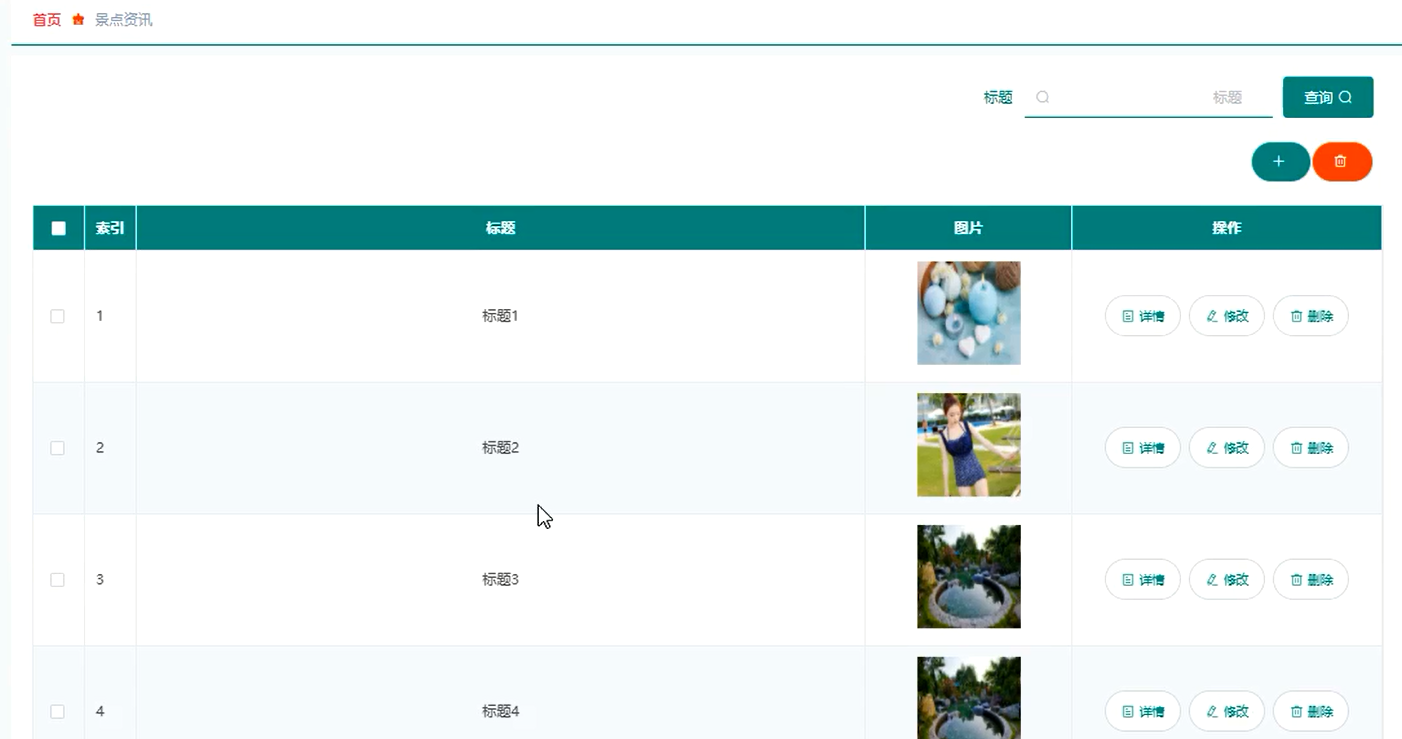
Task: Click the round pool thumbnail in row 3
Action: [x=969, y=577]
